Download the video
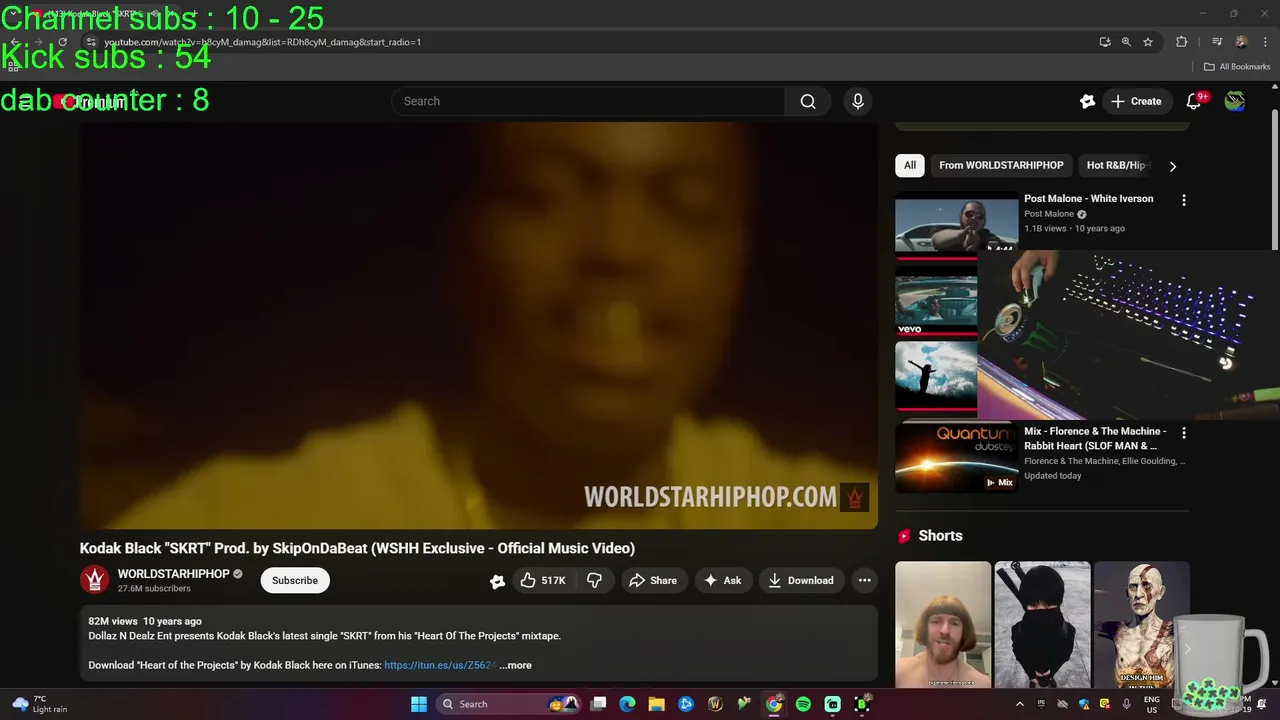Image resolution: width=1280 pixels, height=720 pixels. point(800,580)
